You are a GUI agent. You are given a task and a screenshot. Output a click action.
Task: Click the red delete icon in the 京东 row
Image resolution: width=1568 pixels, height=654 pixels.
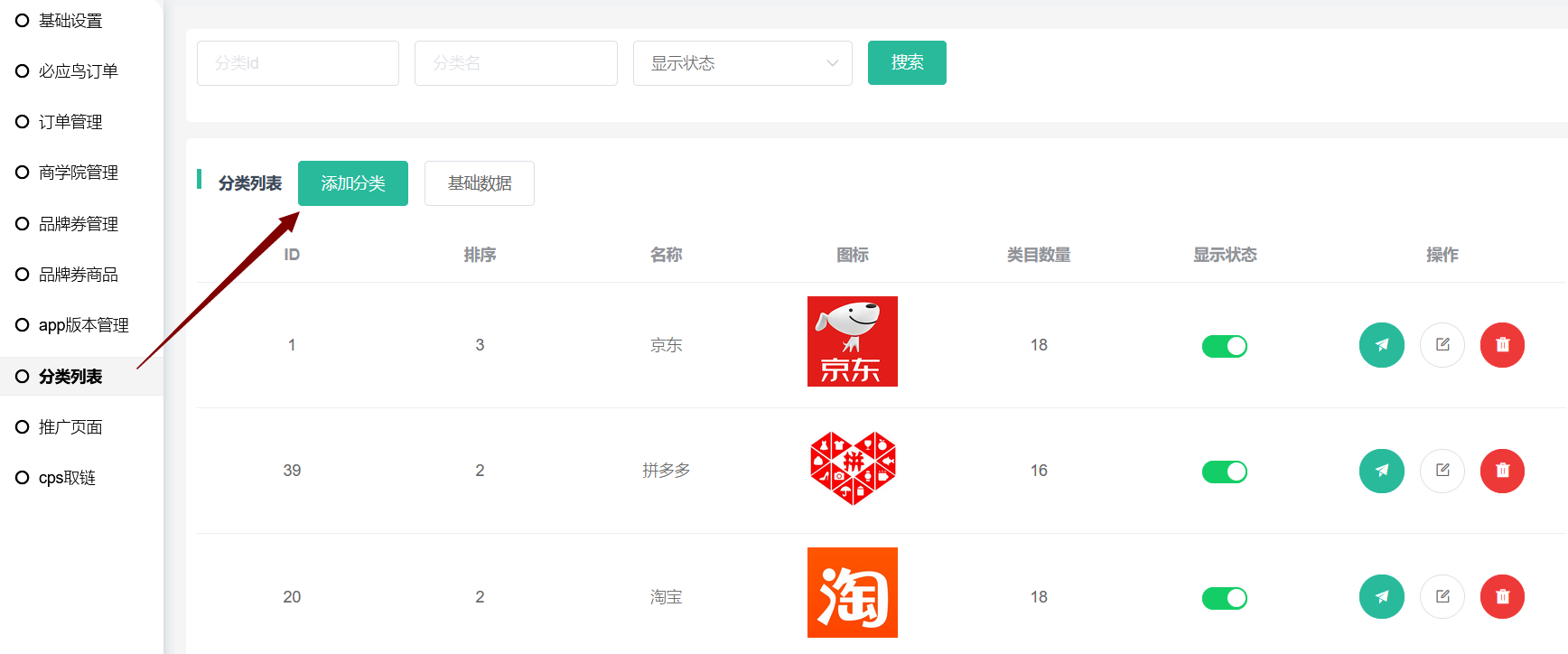tap(1503, 345)
